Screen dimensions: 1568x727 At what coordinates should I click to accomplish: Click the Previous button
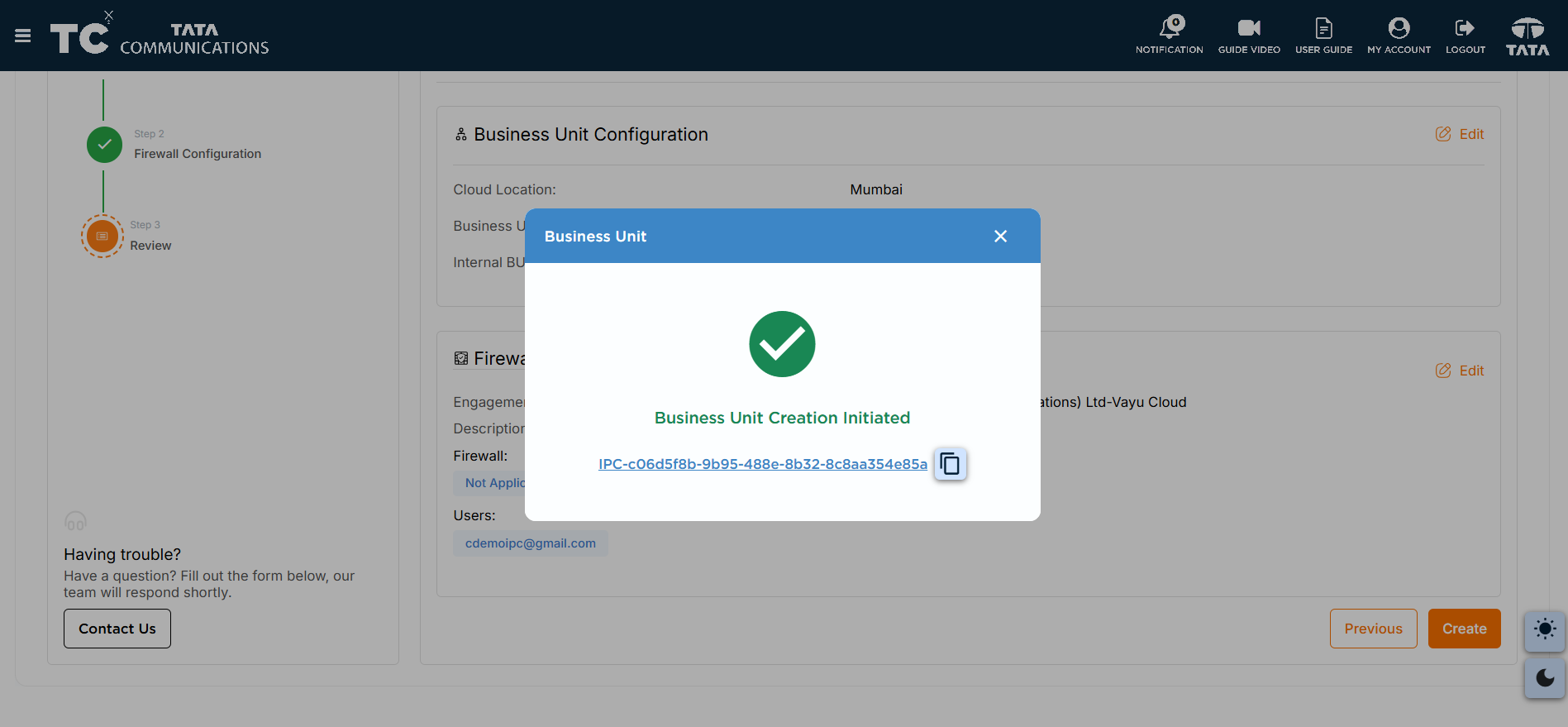coord(1373,629)
